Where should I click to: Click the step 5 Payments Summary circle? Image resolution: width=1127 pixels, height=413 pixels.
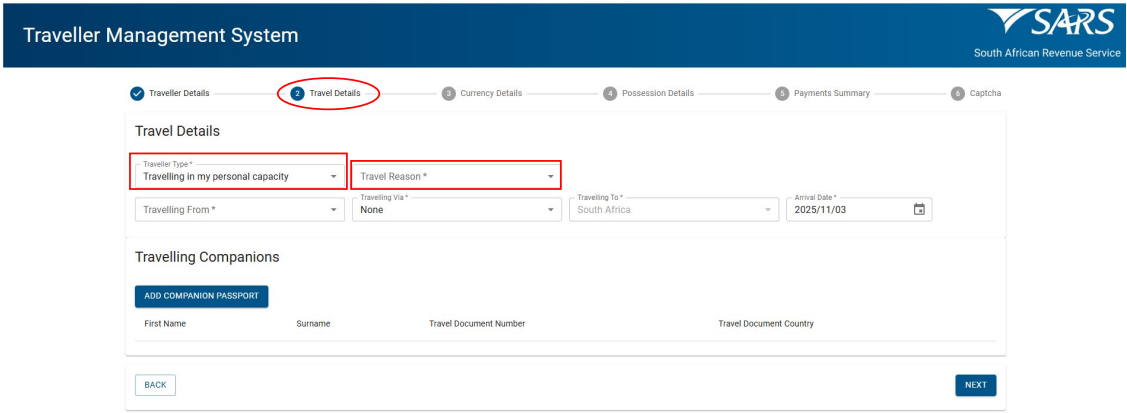point(782,93)
